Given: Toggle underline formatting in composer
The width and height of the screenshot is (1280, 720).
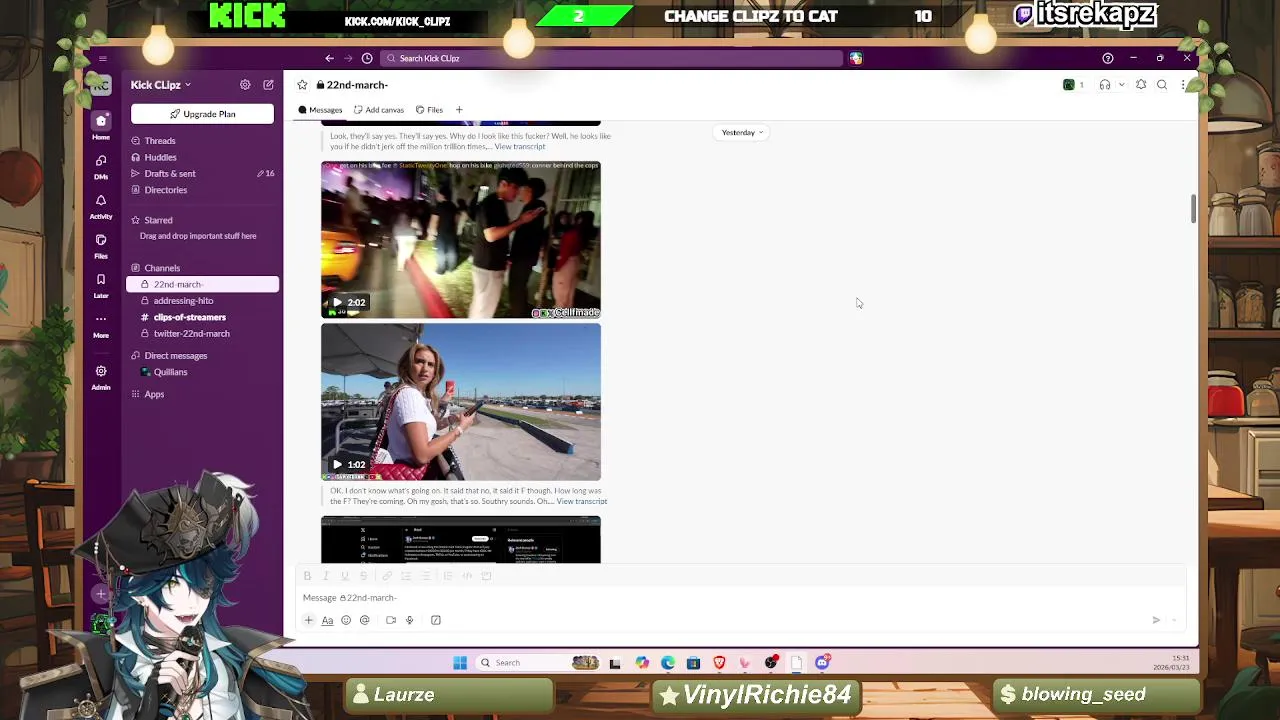Looking at the screenshot, I should (x=345, y=576).
